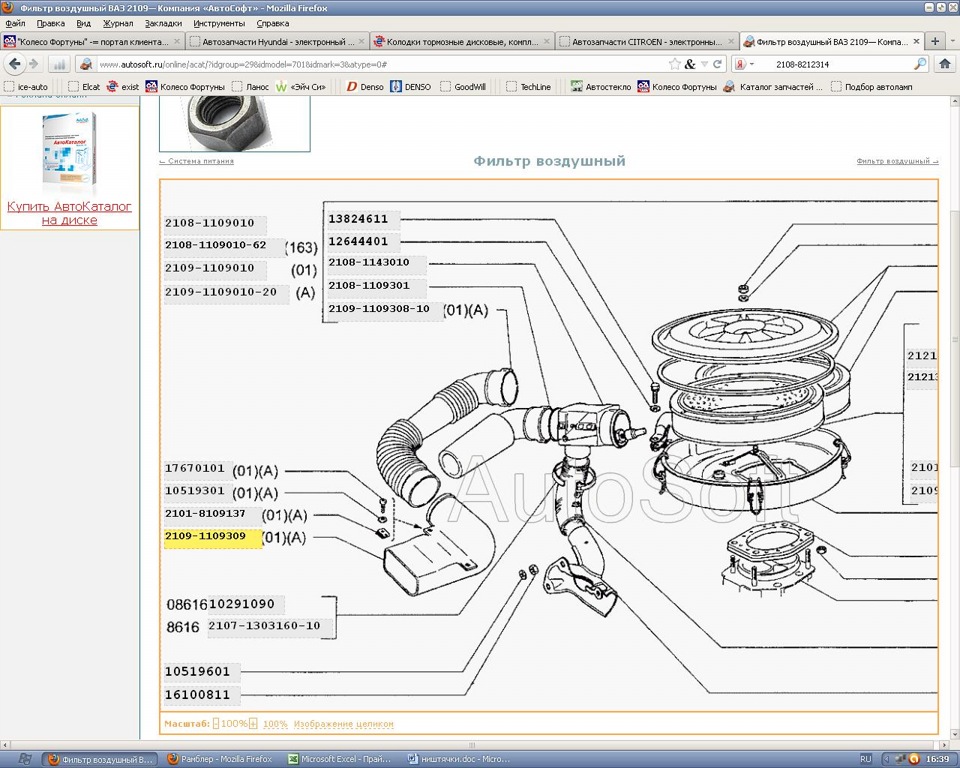Click the statistics bar-chart toolbar icon
960x768 pixels.
[59, 64]
